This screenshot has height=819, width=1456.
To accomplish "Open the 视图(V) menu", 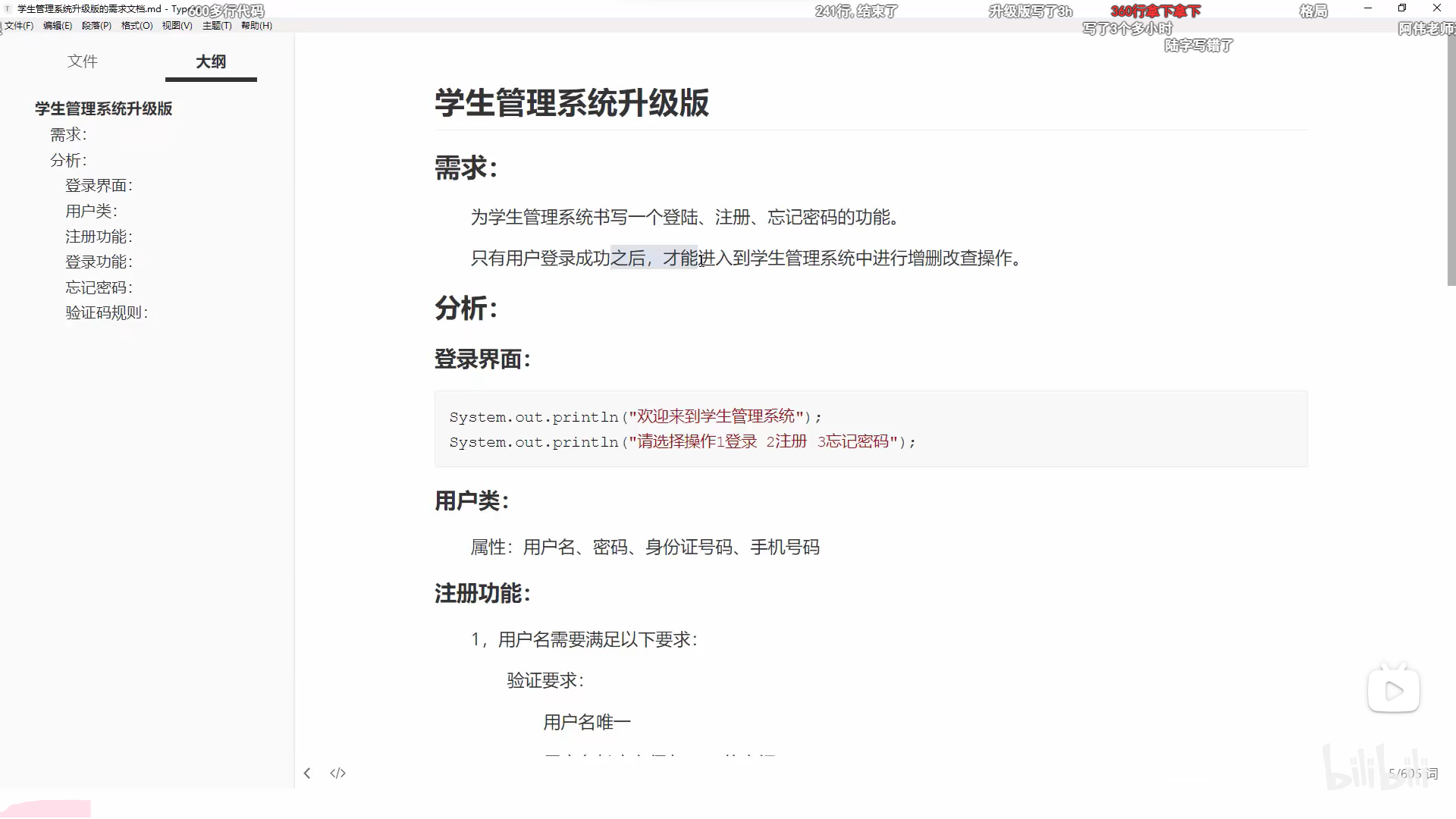I will [176, 25].
